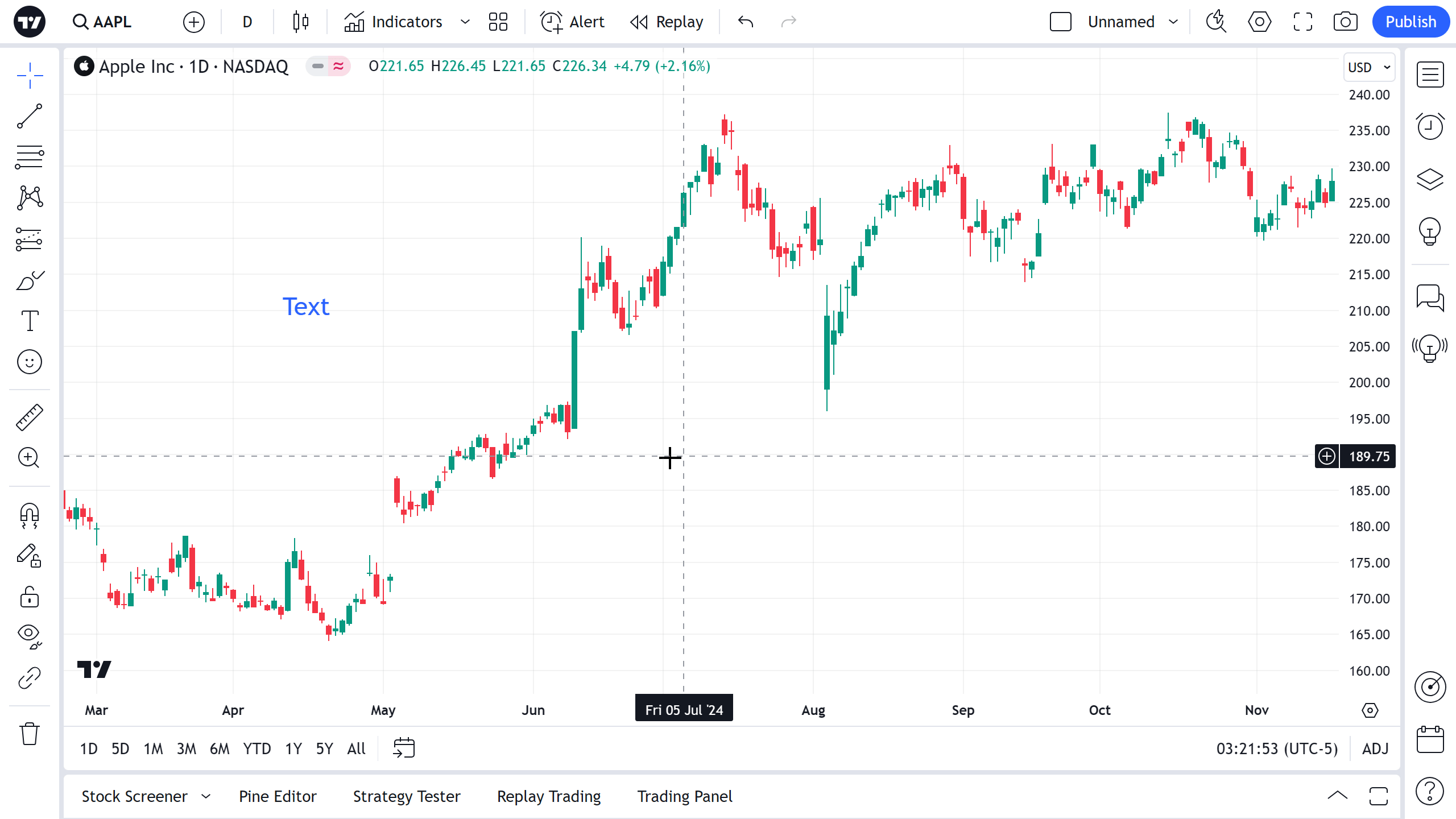Open the USD currency dropdown
The width and height of the screenshot is (1456, 819).
pos(1369,67)
